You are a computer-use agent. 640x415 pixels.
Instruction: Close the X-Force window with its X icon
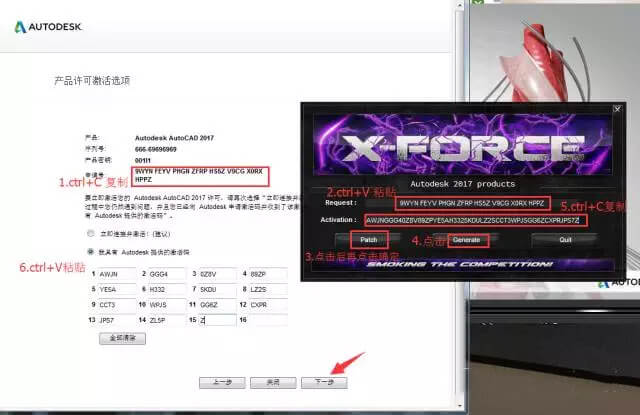[617, 109]
